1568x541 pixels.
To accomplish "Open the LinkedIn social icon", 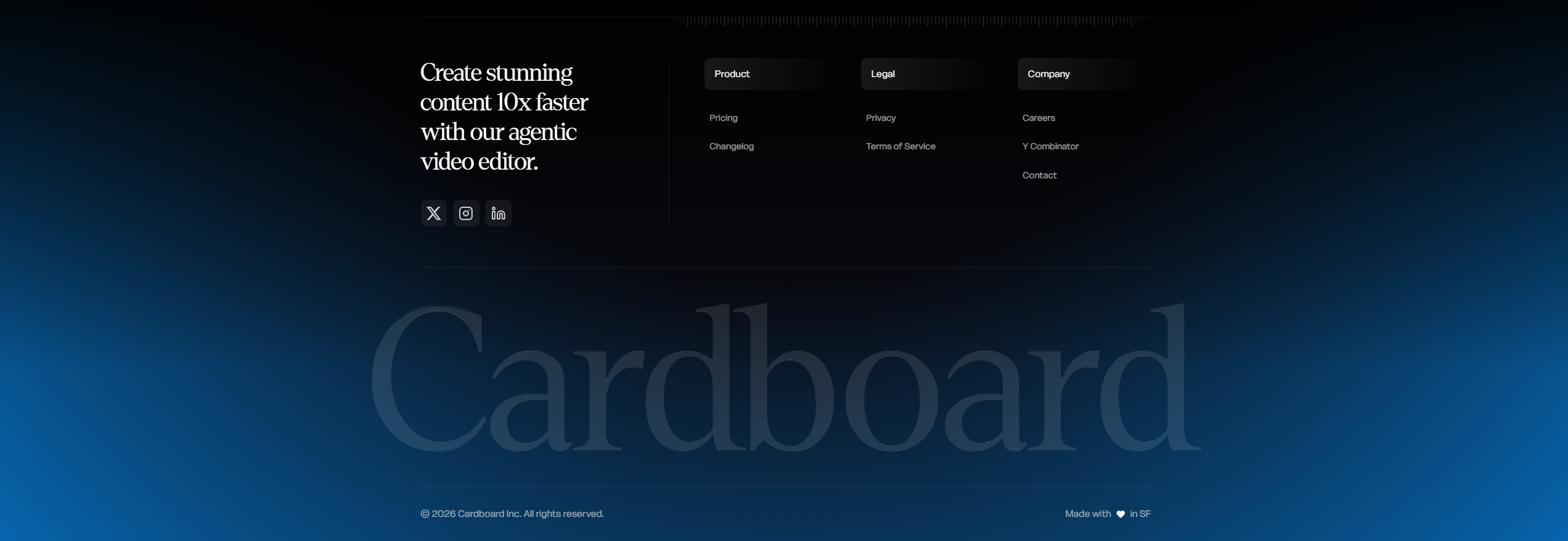I will 498,213.
